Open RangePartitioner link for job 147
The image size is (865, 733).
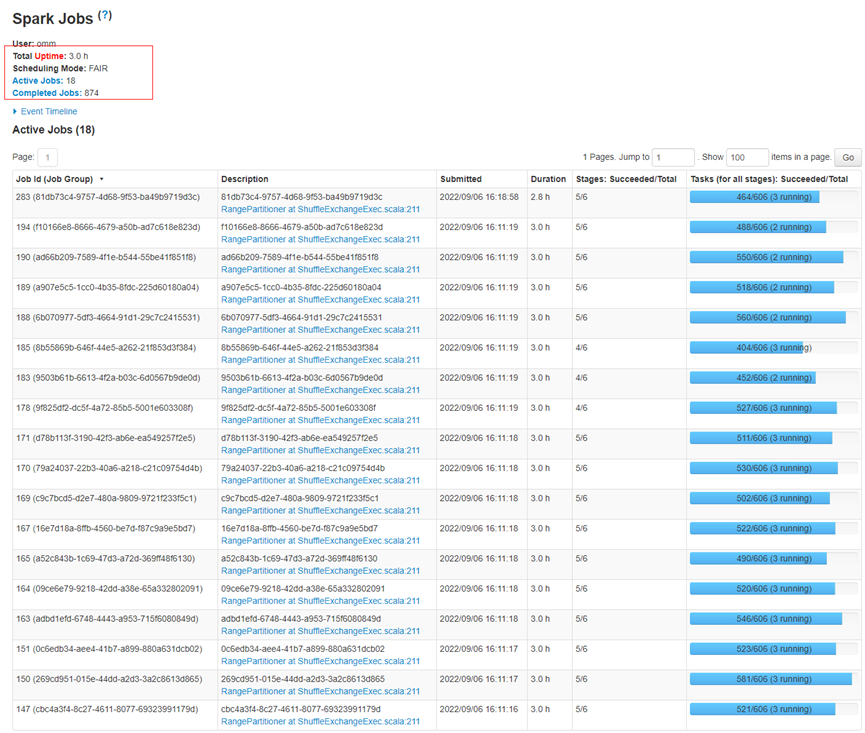[x=321, y=721]
